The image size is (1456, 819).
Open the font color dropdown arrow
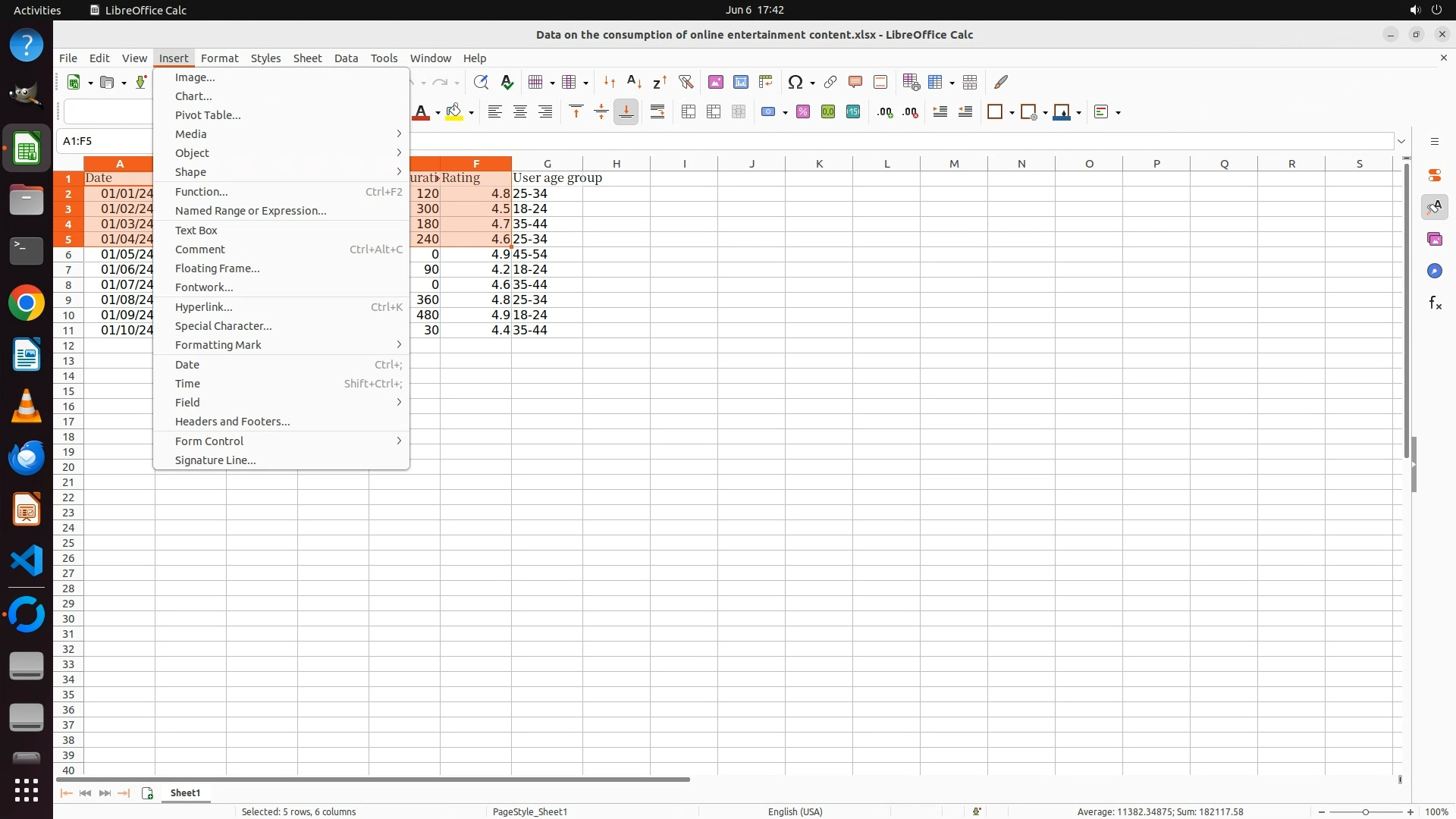point(438,113)
